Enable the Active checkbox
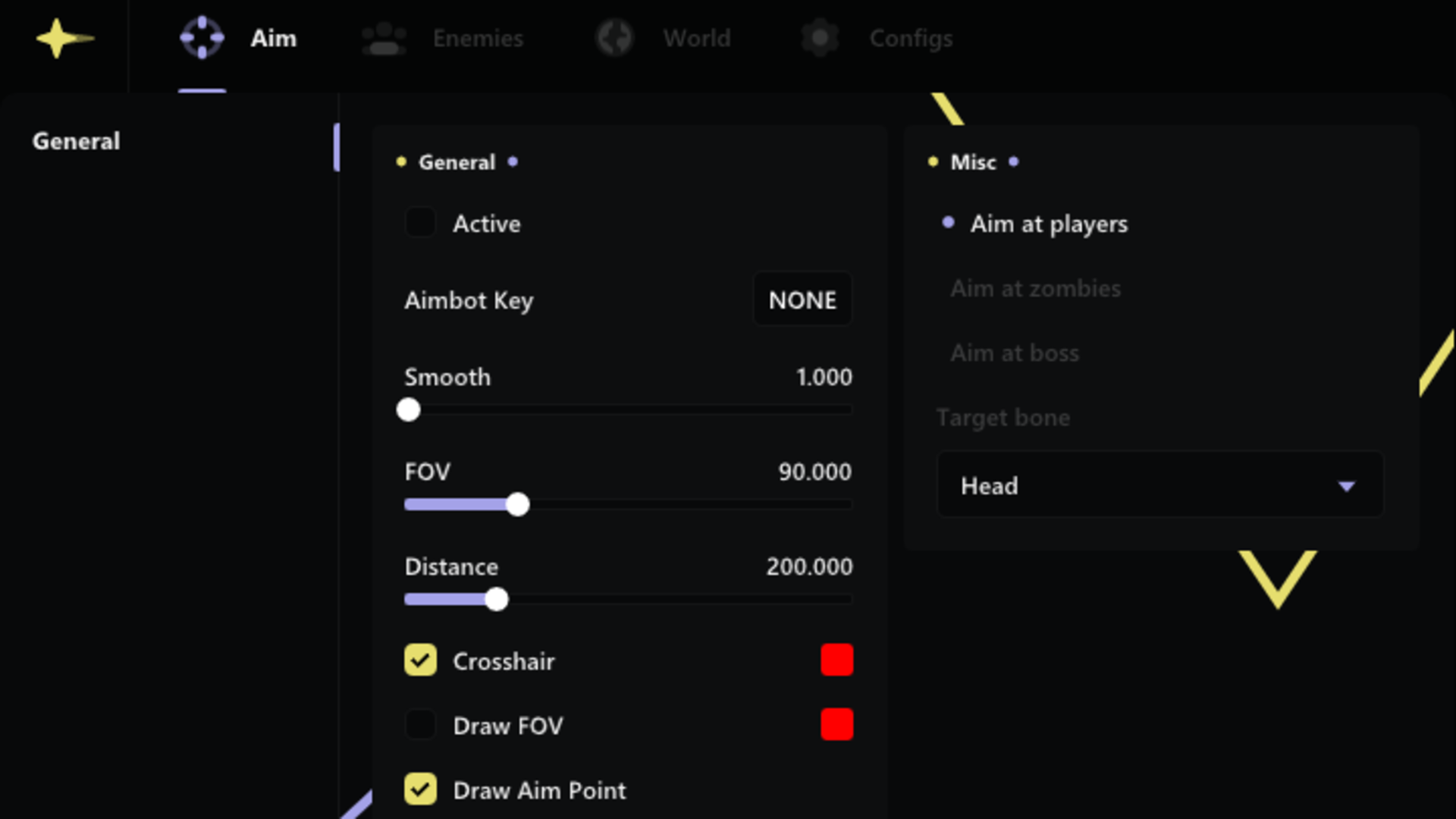 pos(420,223)
